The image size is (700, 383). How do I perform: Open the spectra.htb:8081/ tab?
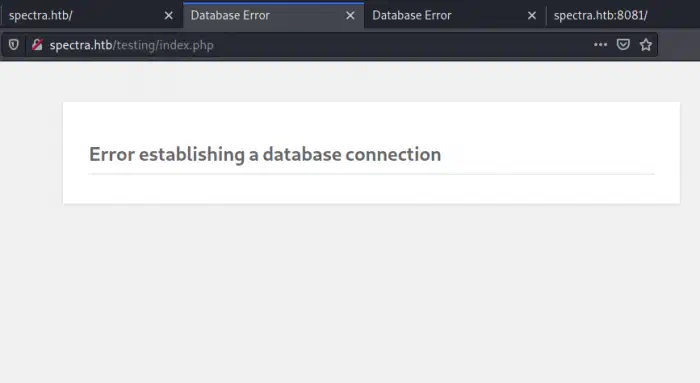pyautogui.click(x=623, y=16)
